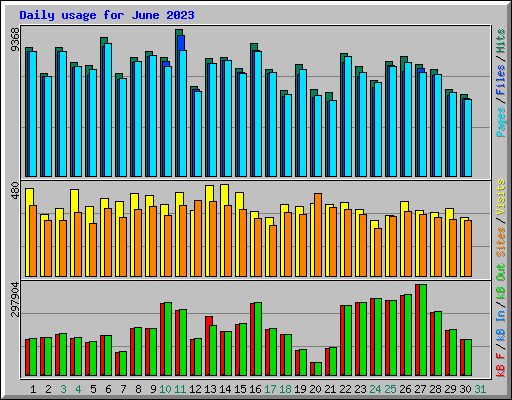Click the green kB bar for day 20
Image resolution: width=512 pixels, height=400 pixels.
click(318, 369)
